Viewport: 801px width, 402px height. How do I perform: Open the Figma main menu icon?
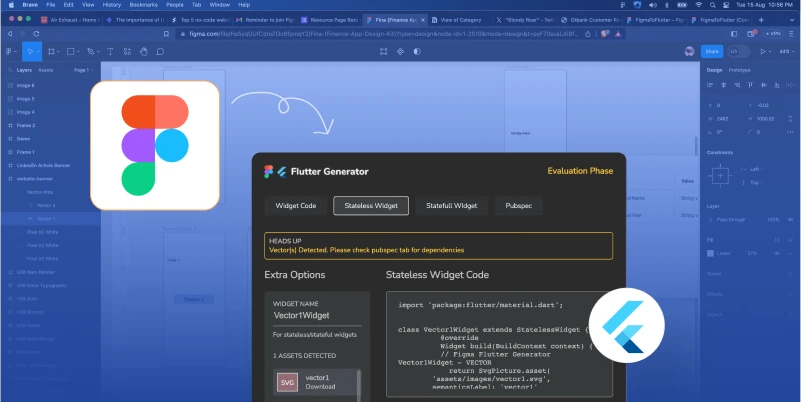10,51
